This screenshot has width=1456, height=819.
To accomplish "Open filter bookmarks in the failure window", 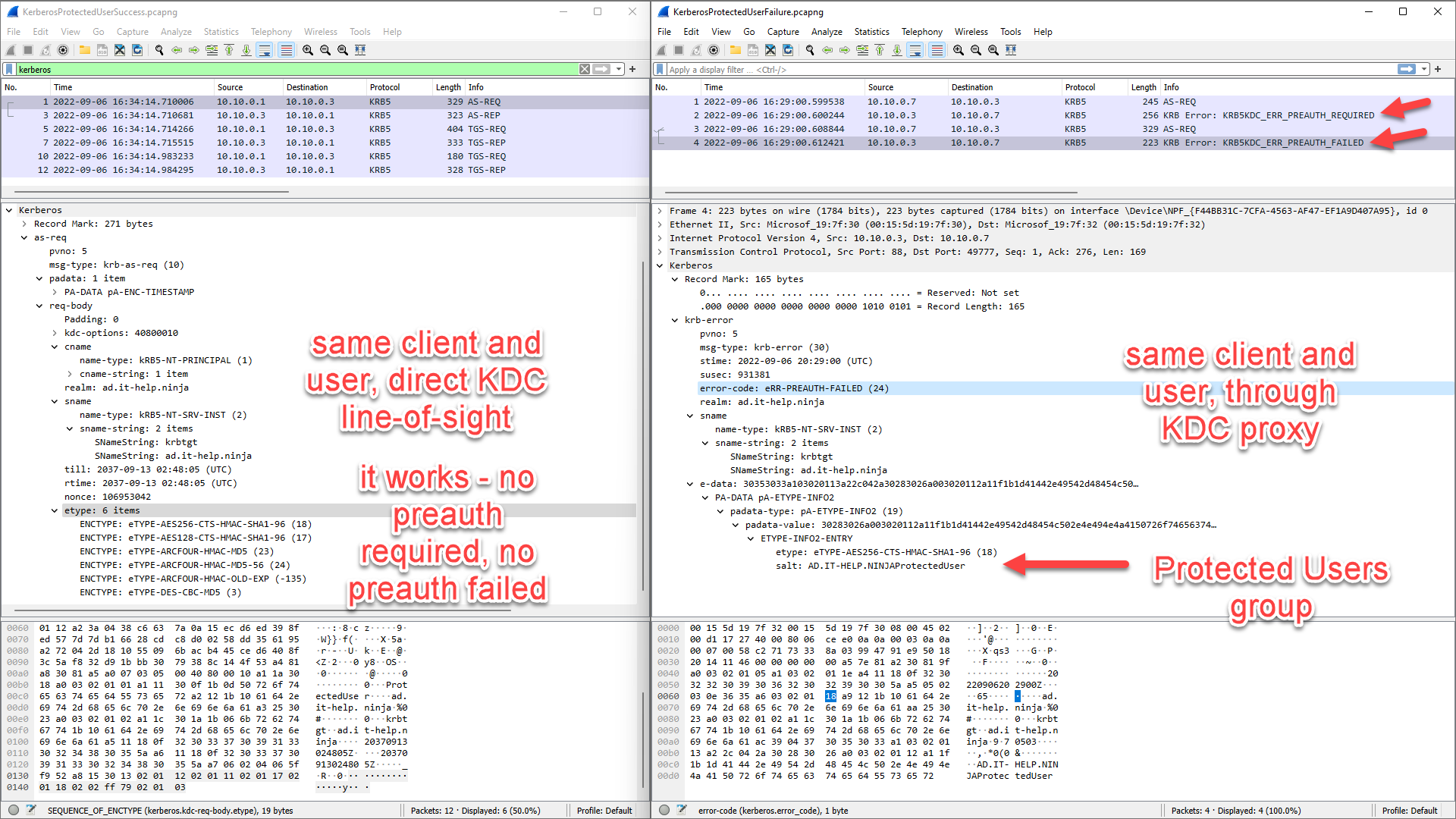I will coord(659,69).
